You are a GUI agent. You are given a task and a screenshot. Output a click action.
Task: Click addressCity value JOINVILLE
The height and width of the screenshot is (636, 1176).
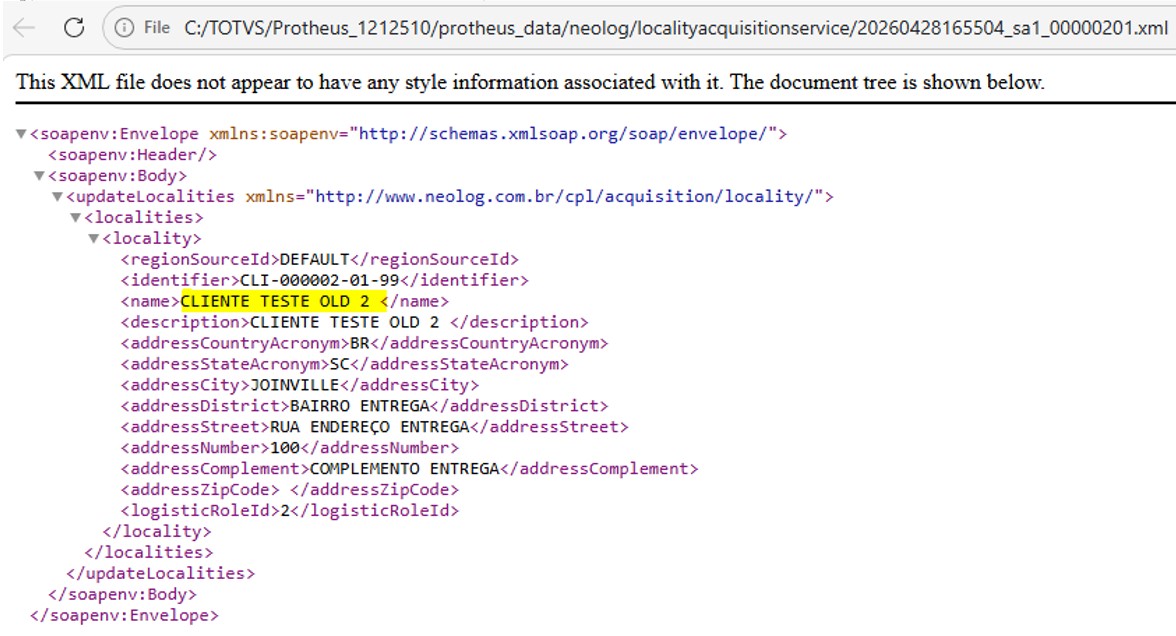click(x=295, y=386)
